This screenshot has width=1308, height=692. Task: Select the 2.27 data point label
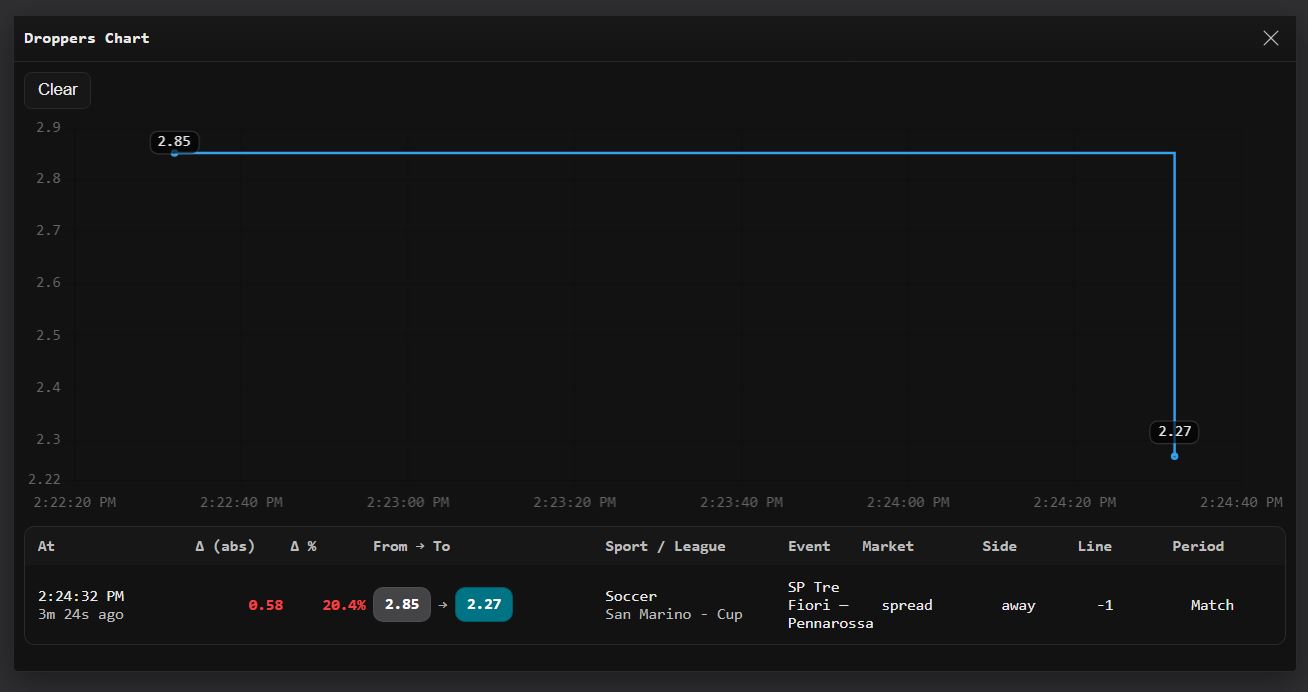pos(1173,431)
